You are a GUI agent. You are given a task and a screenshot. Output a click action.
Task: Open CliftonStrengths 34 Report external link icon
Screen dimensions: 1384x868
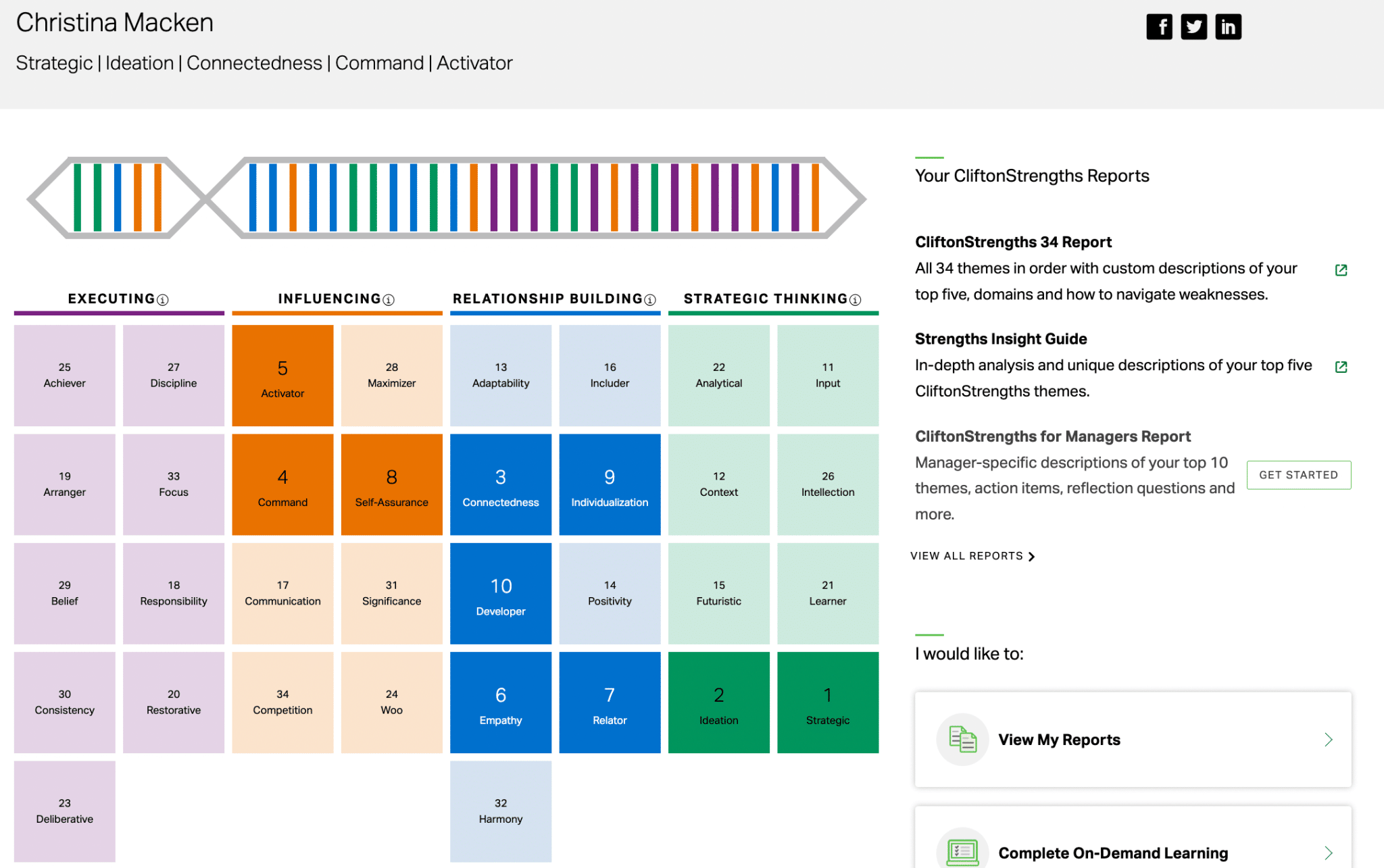click(1341, 270)
